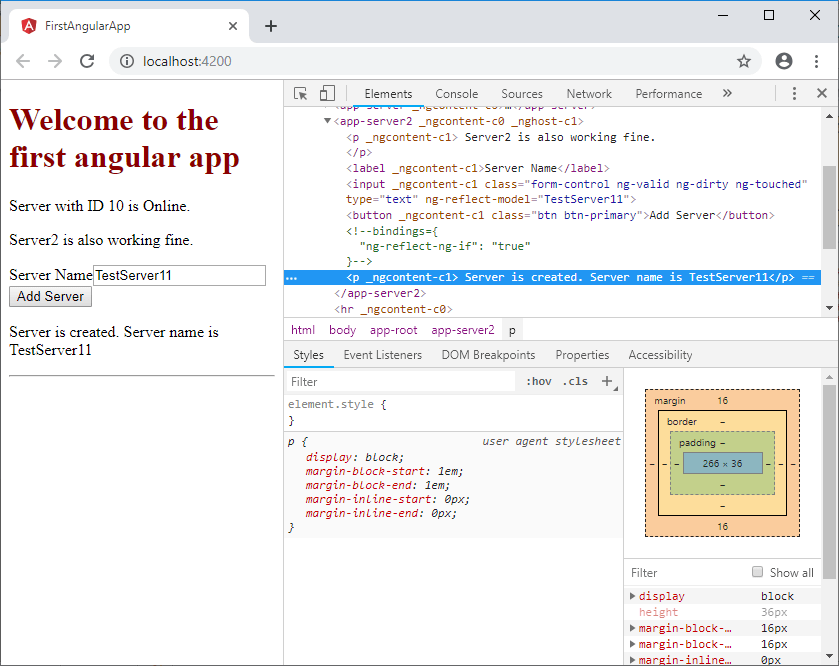The height and width of the screenshot is (666, 839).
Task: Expand the margin-inline computed property
Action: 632,660
